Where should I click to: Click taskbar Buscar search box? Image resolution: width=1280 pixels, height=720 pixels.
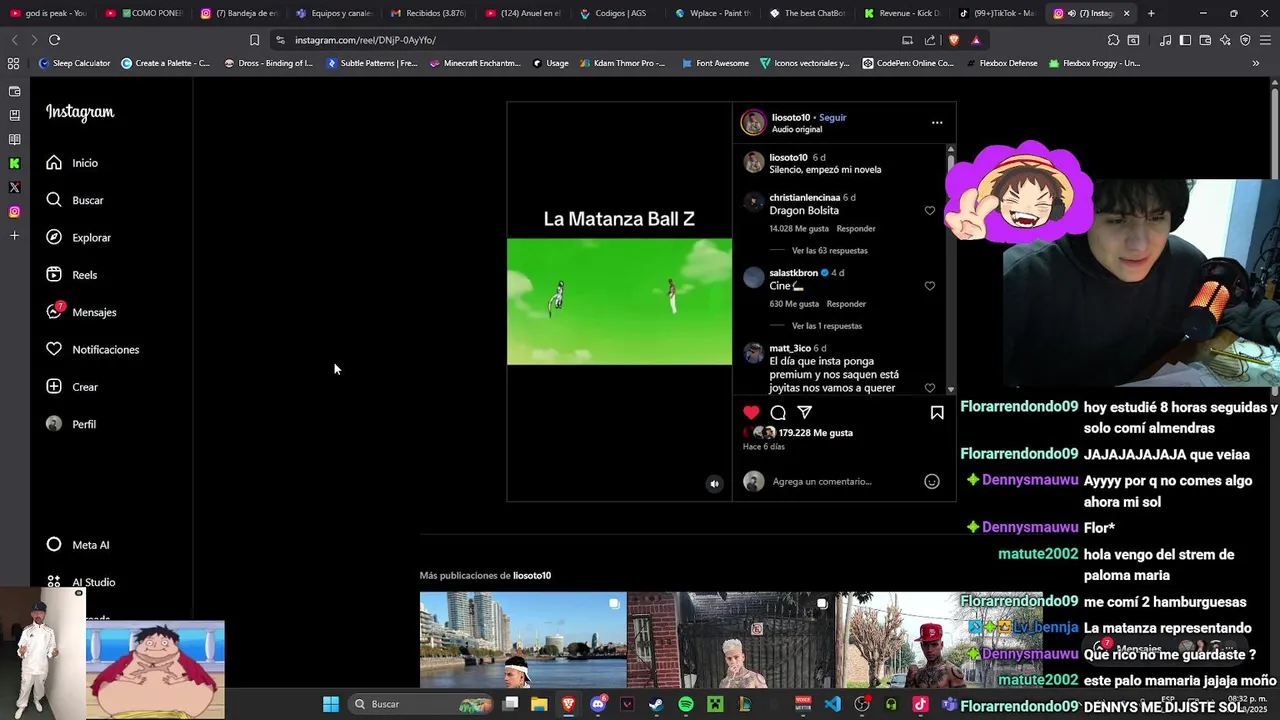(421, 704)
